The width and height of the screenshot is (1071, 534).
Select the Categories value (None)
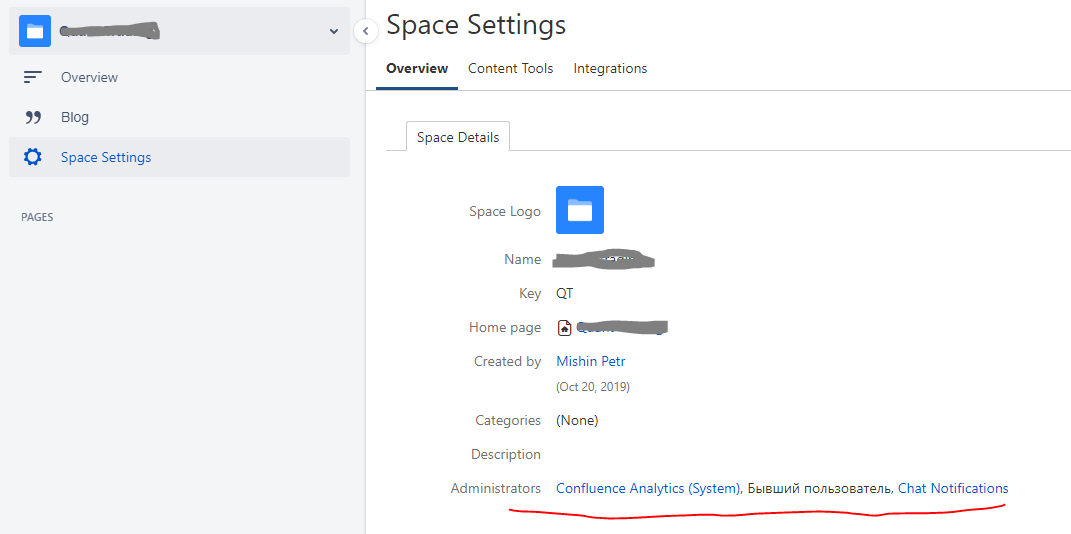click(577, 421)
